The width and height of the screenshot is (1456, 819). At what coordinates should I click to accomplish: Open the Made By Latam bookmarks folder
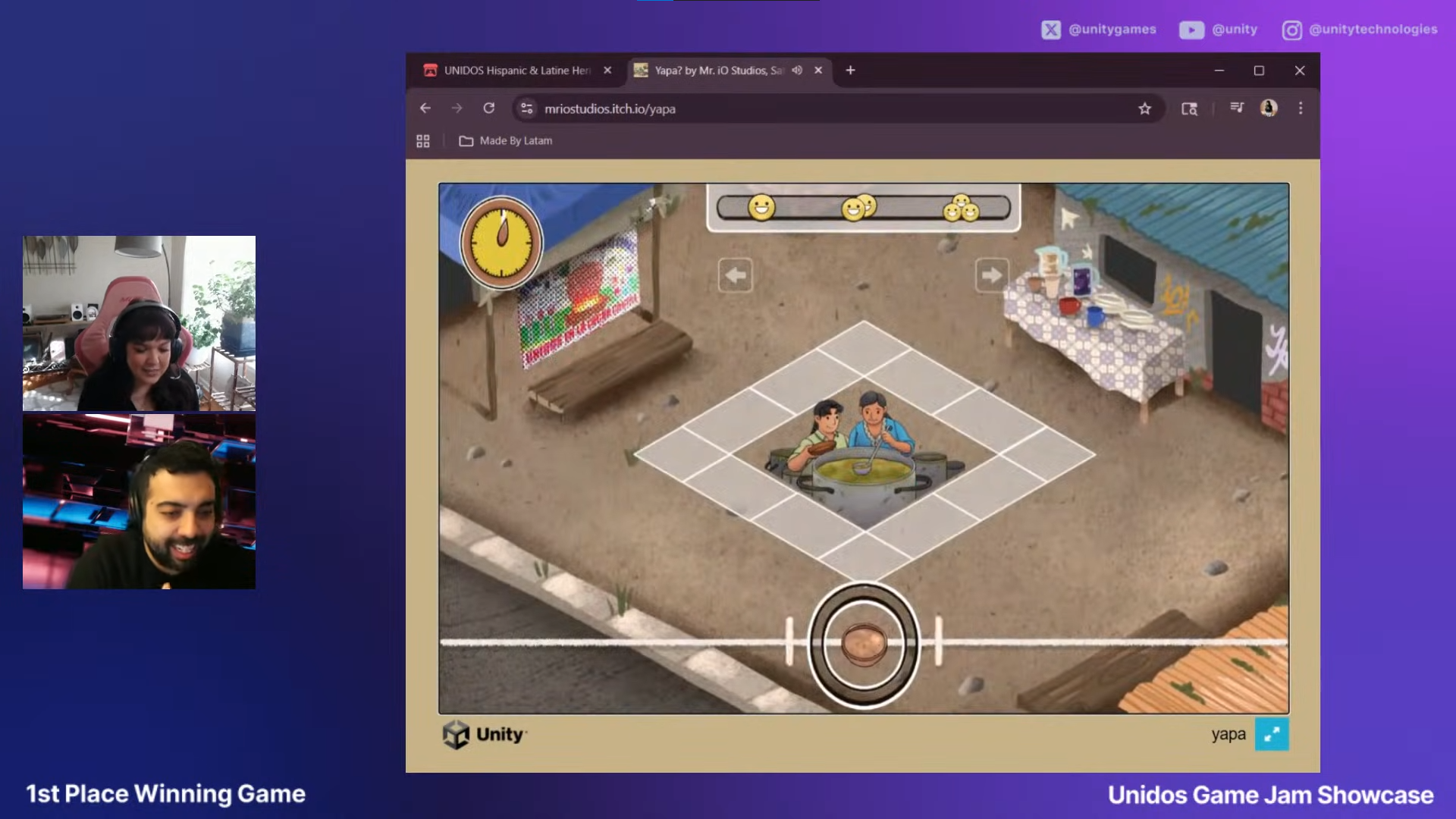(505, 140)
